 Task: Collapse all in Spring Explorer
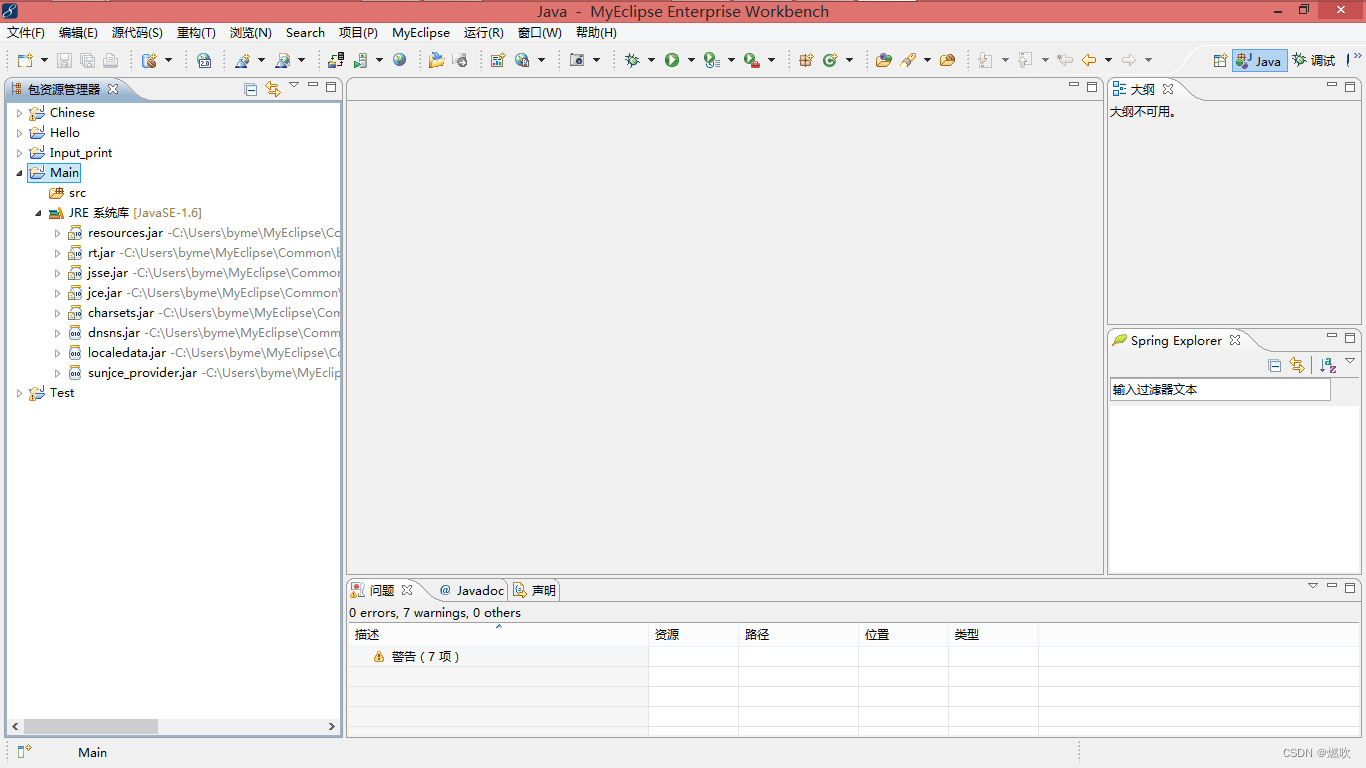(1275, 365)
